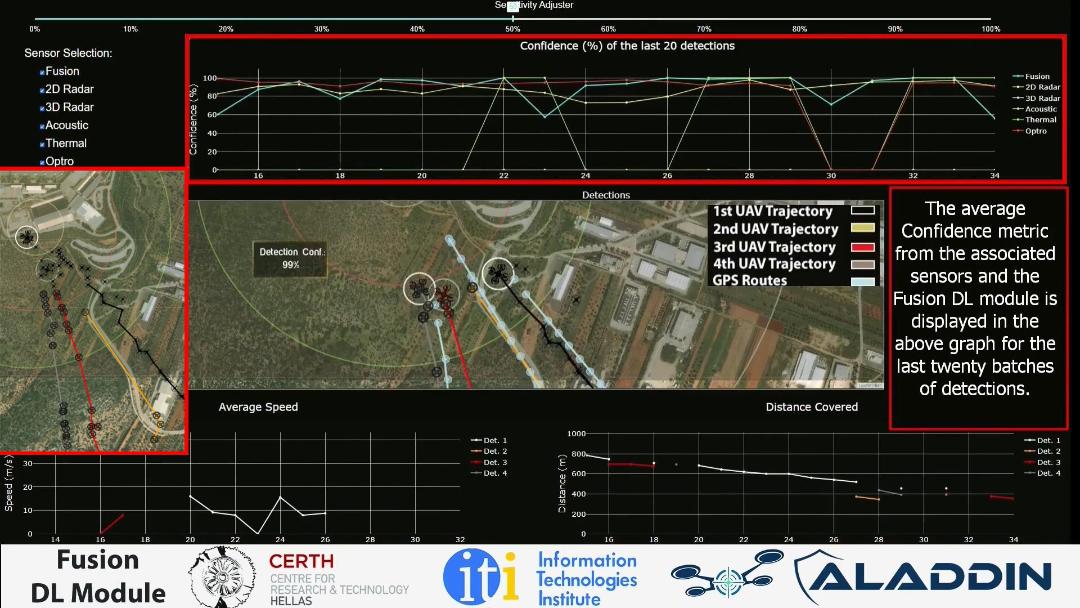Click the GPS Routes legend entry

tap(750, 281)
